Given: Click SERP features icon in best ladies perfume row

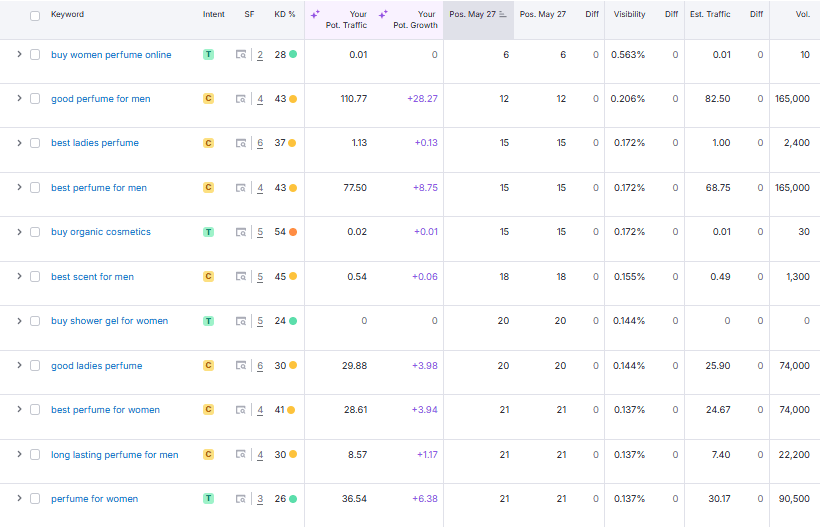Looking at the screenshot, I should point(241,143).
